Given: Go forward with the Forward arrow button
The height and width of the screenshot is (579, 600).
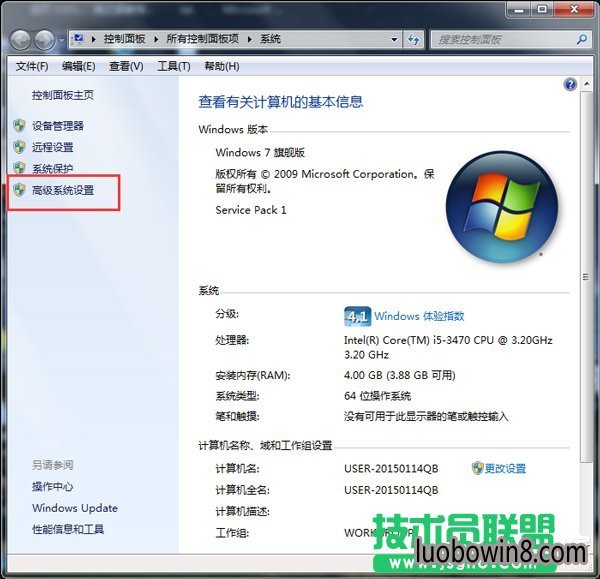Looking at the screenshot, I should 45,40.
